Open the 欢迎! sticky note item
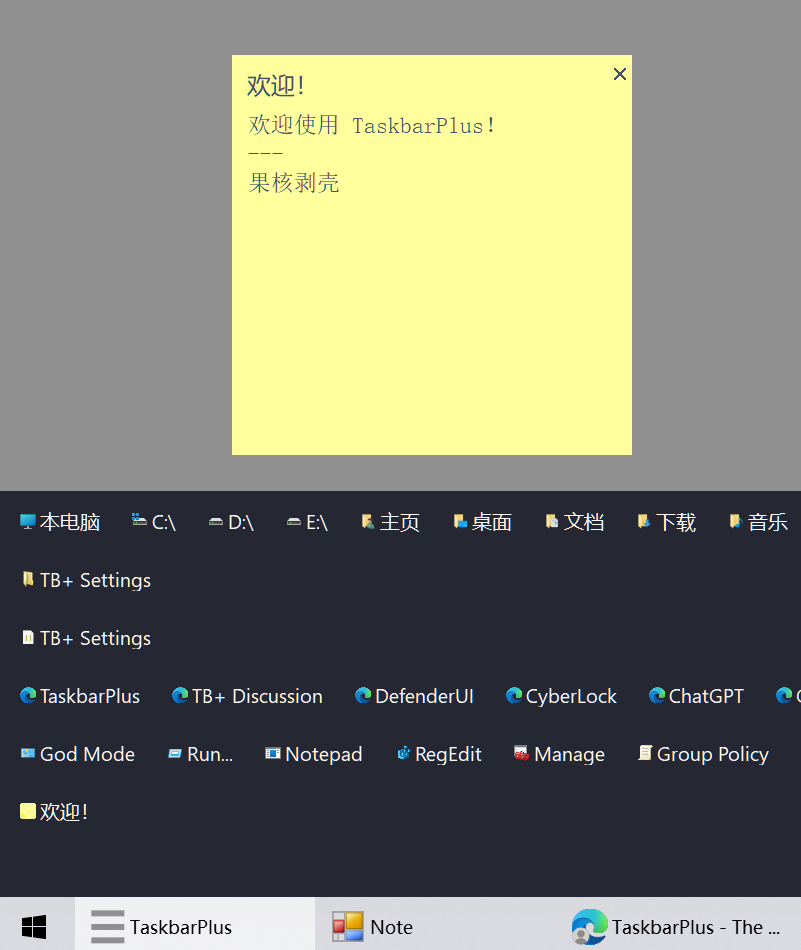The image size is (801, 950). point(54,812)
